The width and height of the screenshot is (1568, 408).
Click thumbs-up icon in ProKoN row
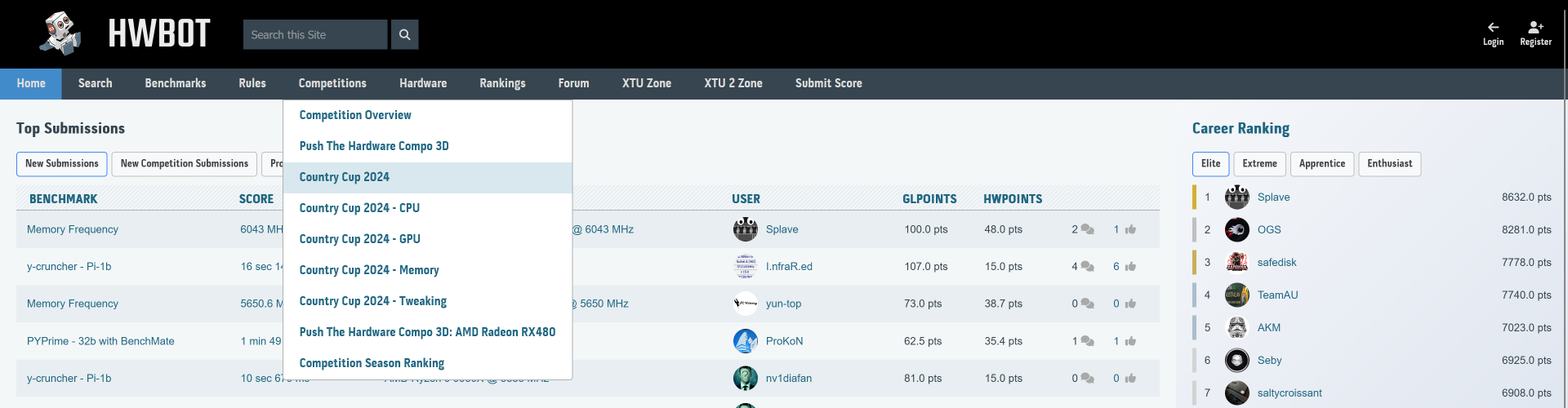coord(1130,341)
